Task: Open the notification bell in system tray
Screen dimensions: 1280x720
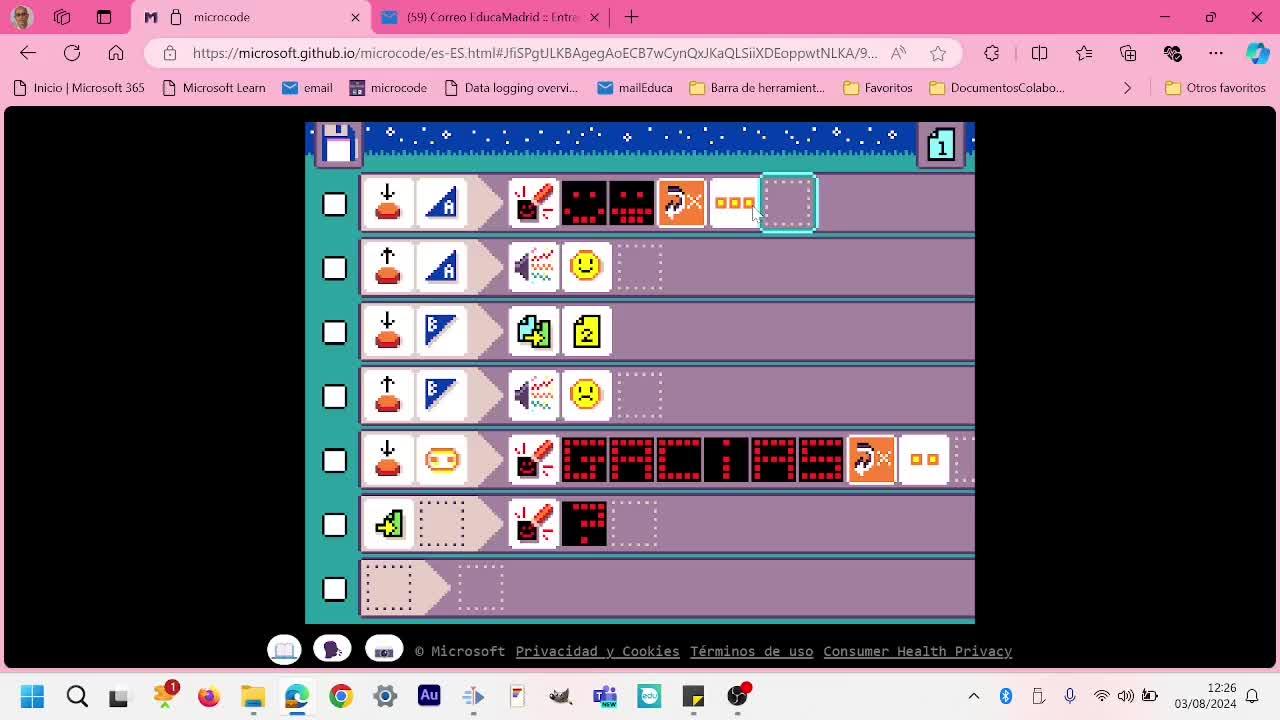Action: 1251,696
